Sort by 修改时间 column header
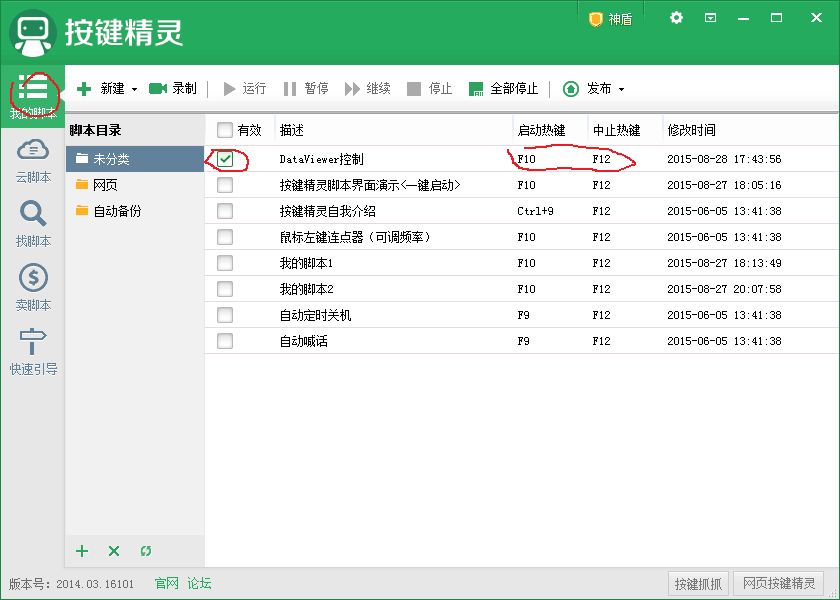This screenshot has height=600, width=840. (751, 130)
